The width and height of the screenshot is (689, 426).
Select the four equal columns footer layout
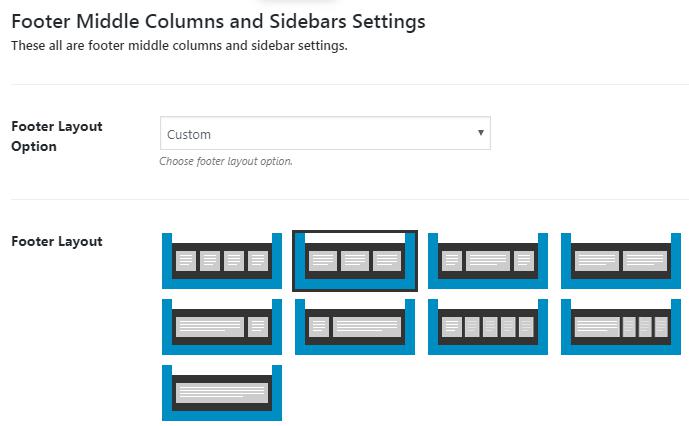[222, 261]
